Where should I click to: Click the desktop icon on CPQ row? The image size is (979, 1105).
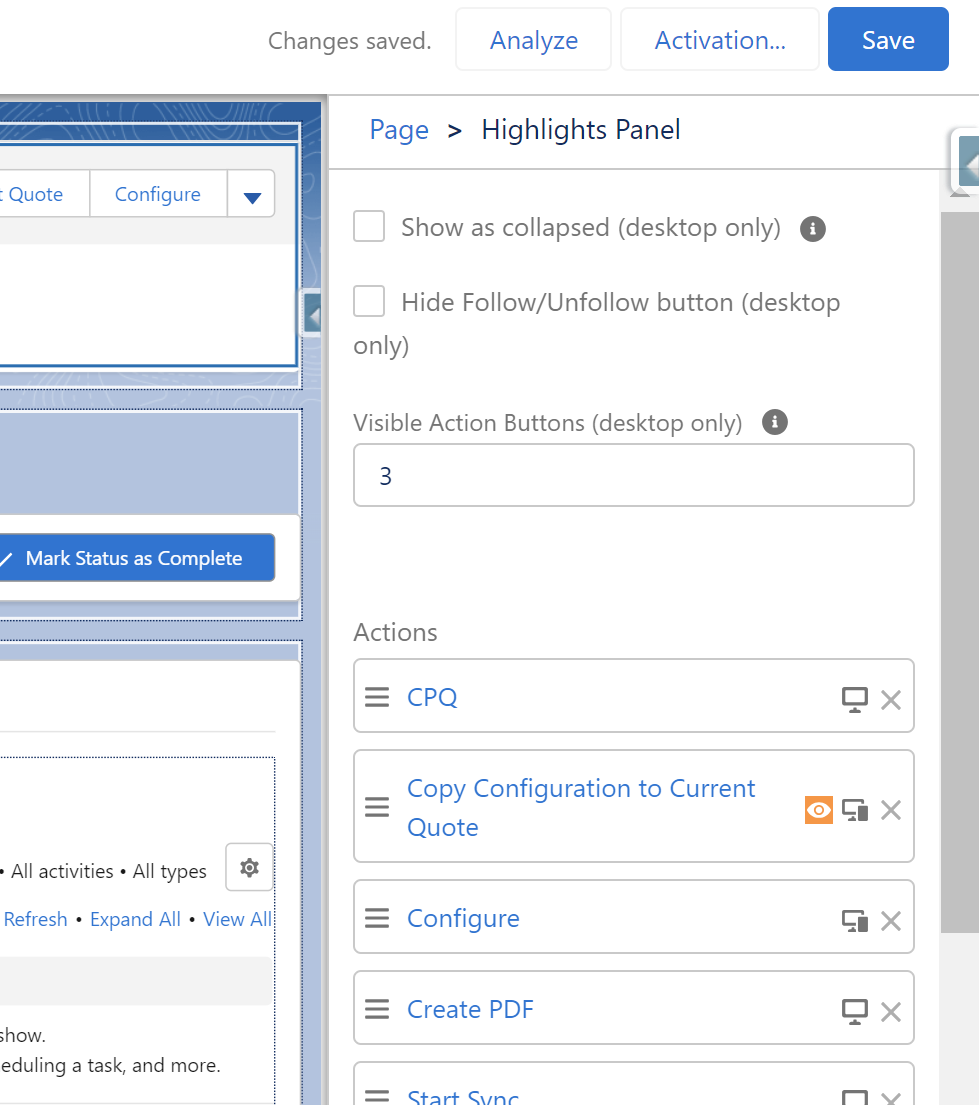pos(855,700)
